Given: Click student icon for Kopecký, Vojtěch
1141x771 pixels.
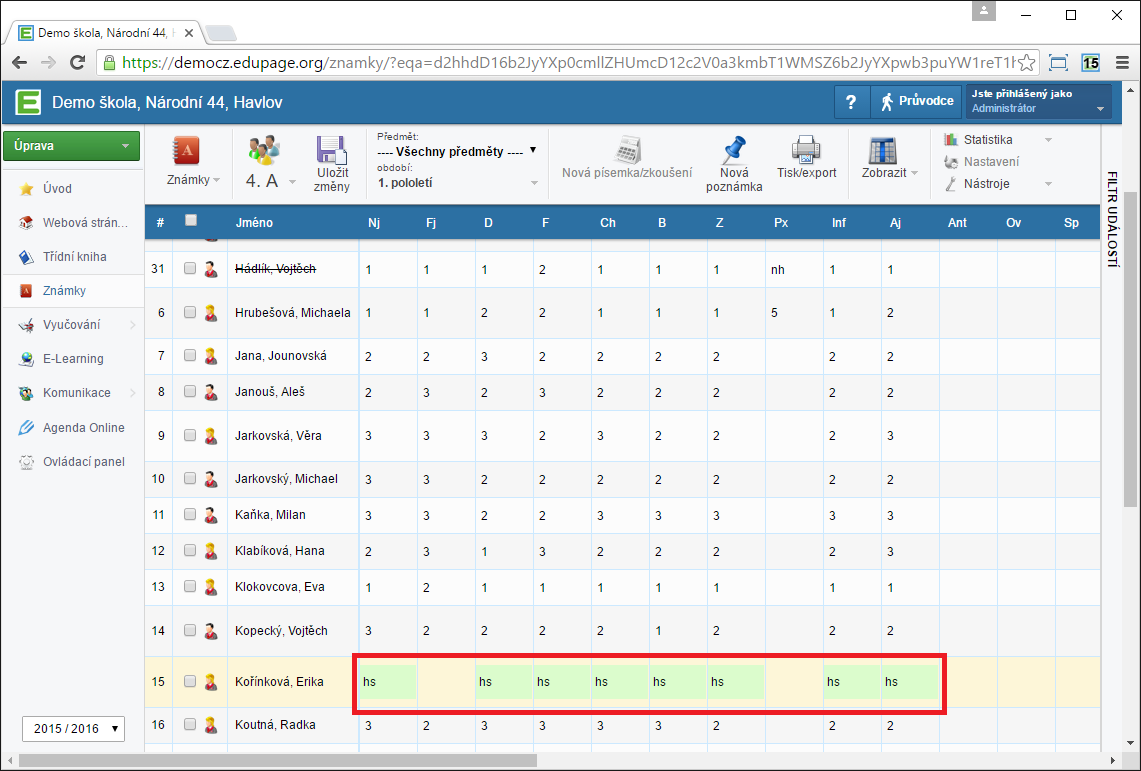Looking at the screenshot, I should click(x=211, y=631).
